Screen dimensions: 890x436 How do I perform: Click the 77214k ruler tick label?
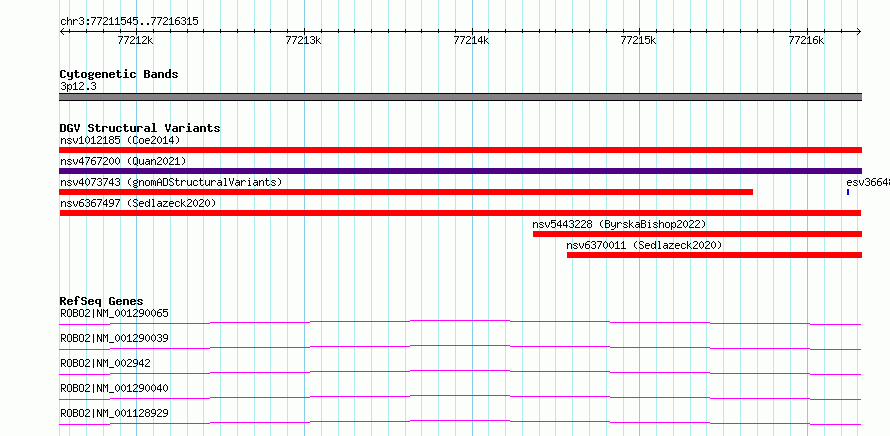coord(471,40)
